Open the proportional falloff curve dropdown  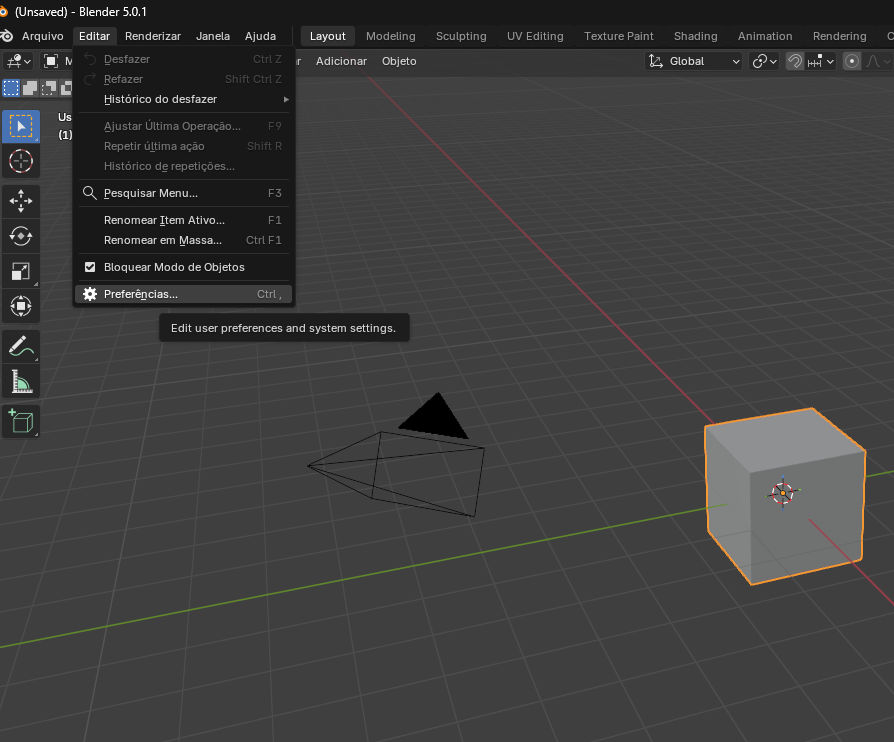(x=877, y=61)
